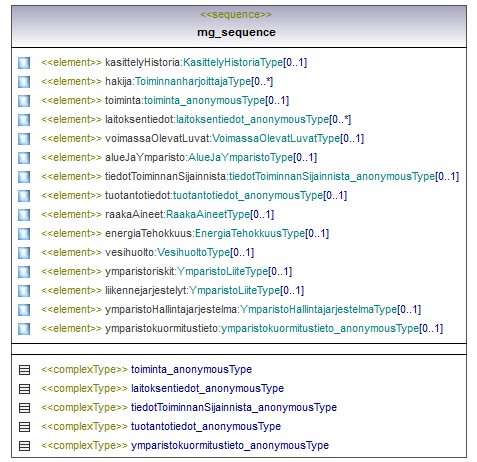The image size is (477, 462).
Task: Select the laitoksentiedot element icon
Action: 24,120
